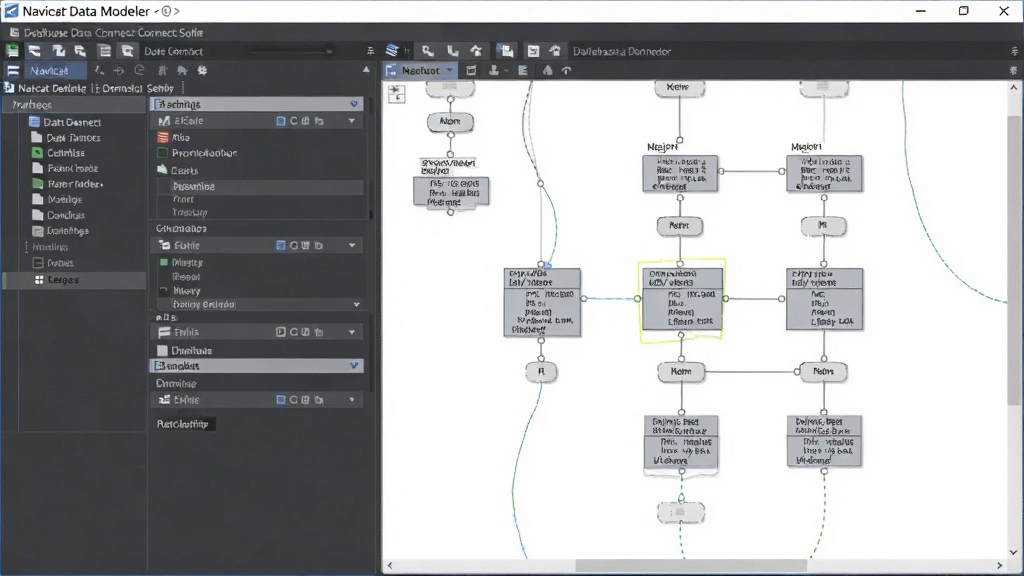The image size is (1024, 576).
Task: Click the horizontal scrollbar right arrow
Action: 1000,566
